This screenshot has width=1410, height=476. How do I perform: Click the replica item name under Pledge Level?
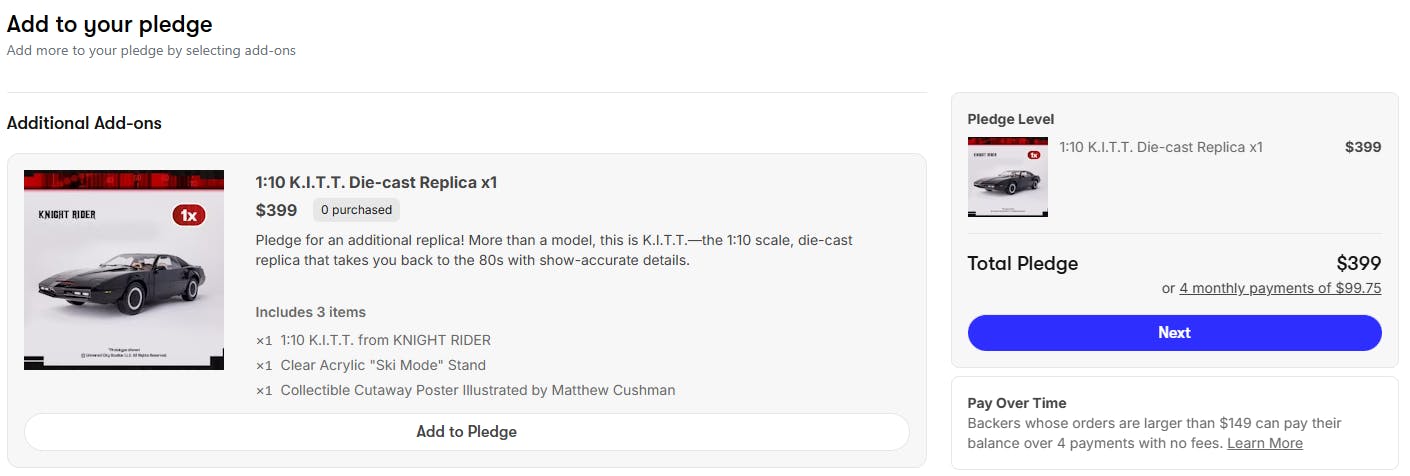pyautogui.click(x=1160, y=147)
